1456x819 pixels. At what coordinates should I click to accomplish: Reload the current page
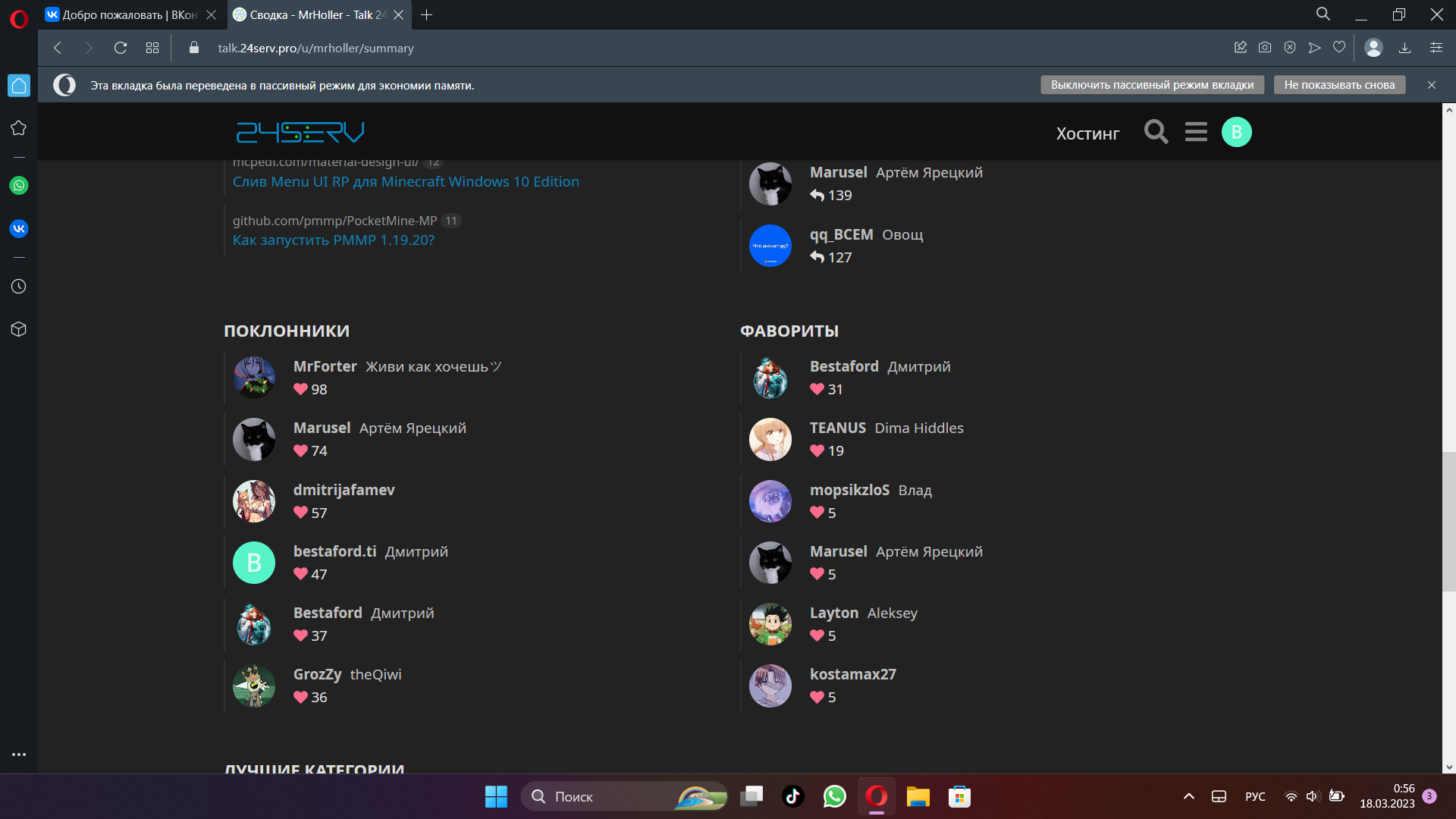click(120, 48)
